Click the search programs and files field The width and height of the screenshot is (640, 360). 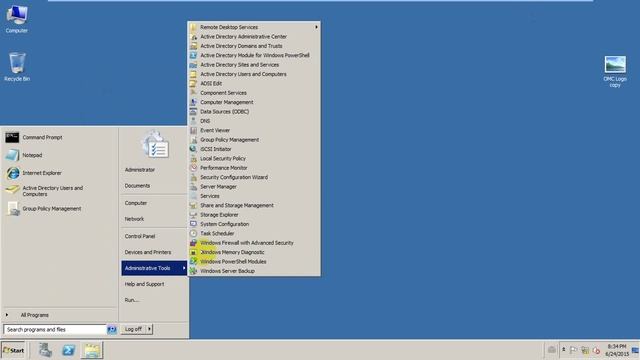coord(55,329)
